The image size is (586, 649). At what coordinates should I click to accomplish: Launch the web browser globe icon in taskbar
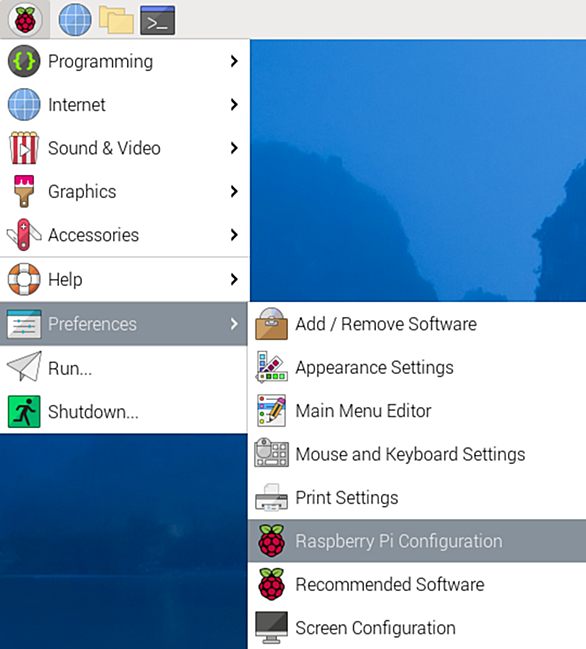[x=75, y=19]
